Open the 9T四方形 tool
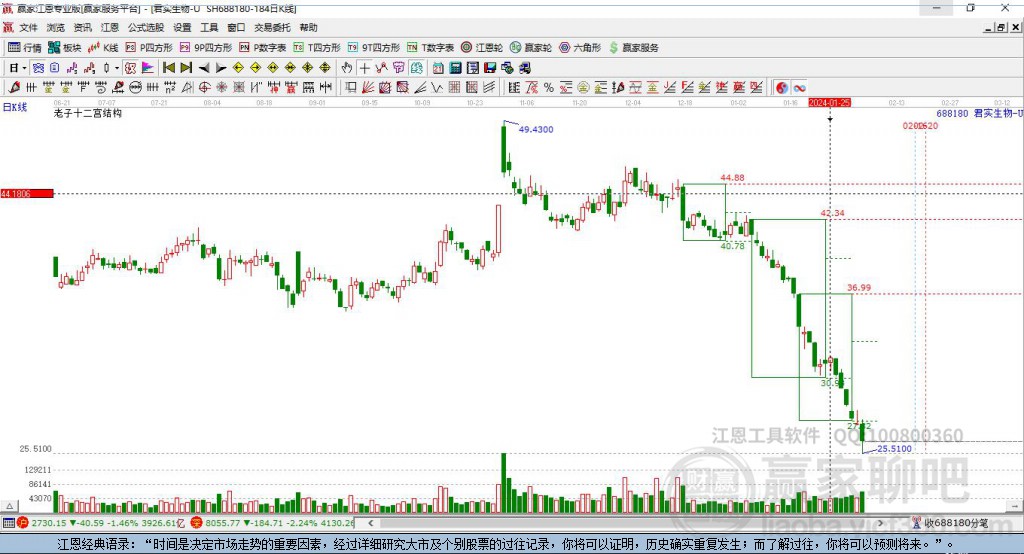1024x554 pixels. pyautogui.click(x=374, y=48)
